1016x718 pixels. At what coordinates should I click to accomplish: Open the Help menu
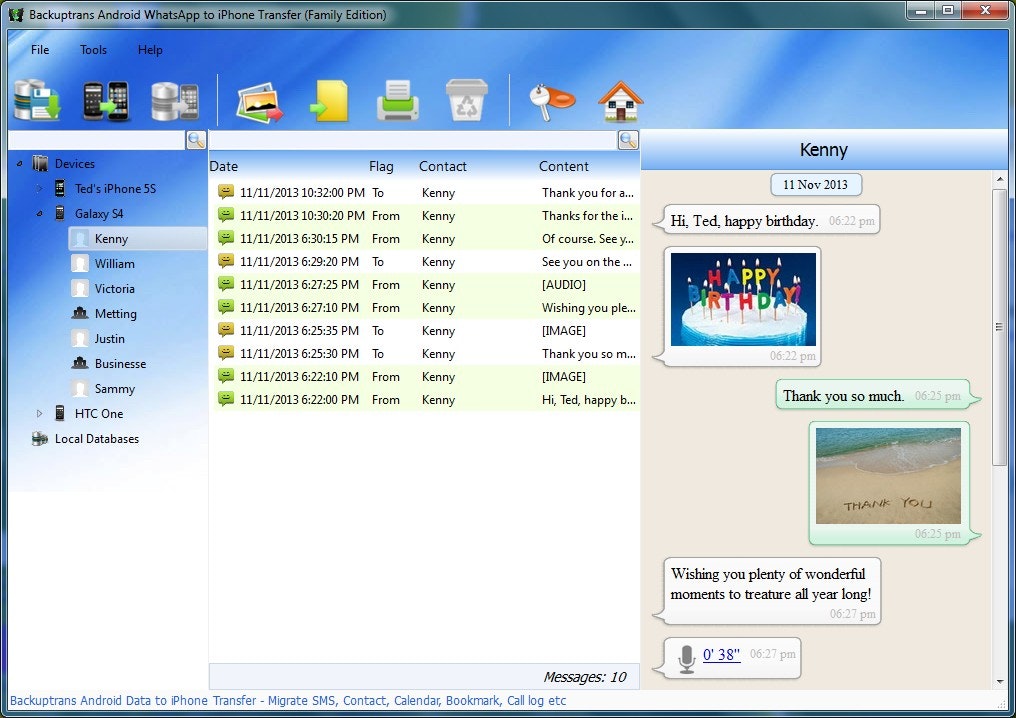(150, 49)
